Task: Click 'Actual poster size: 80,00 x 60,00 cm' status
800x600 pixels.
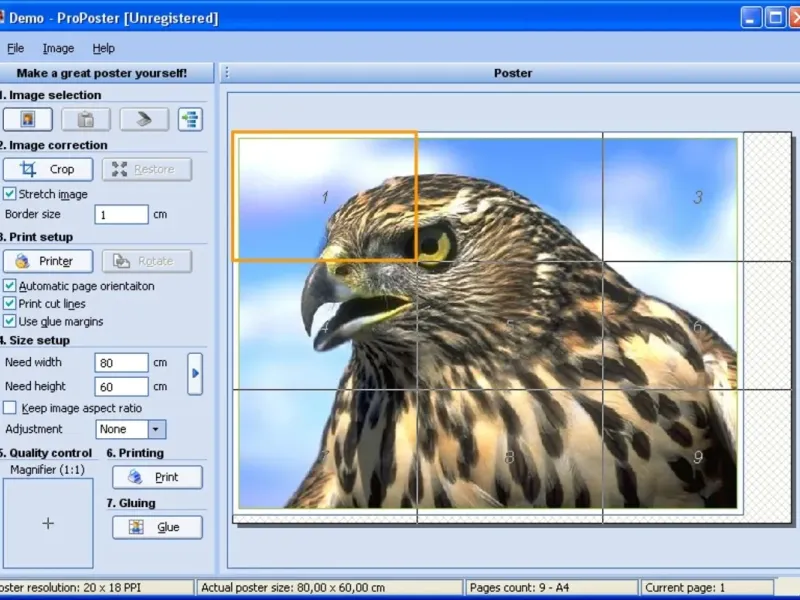Action: pos(293,588)
